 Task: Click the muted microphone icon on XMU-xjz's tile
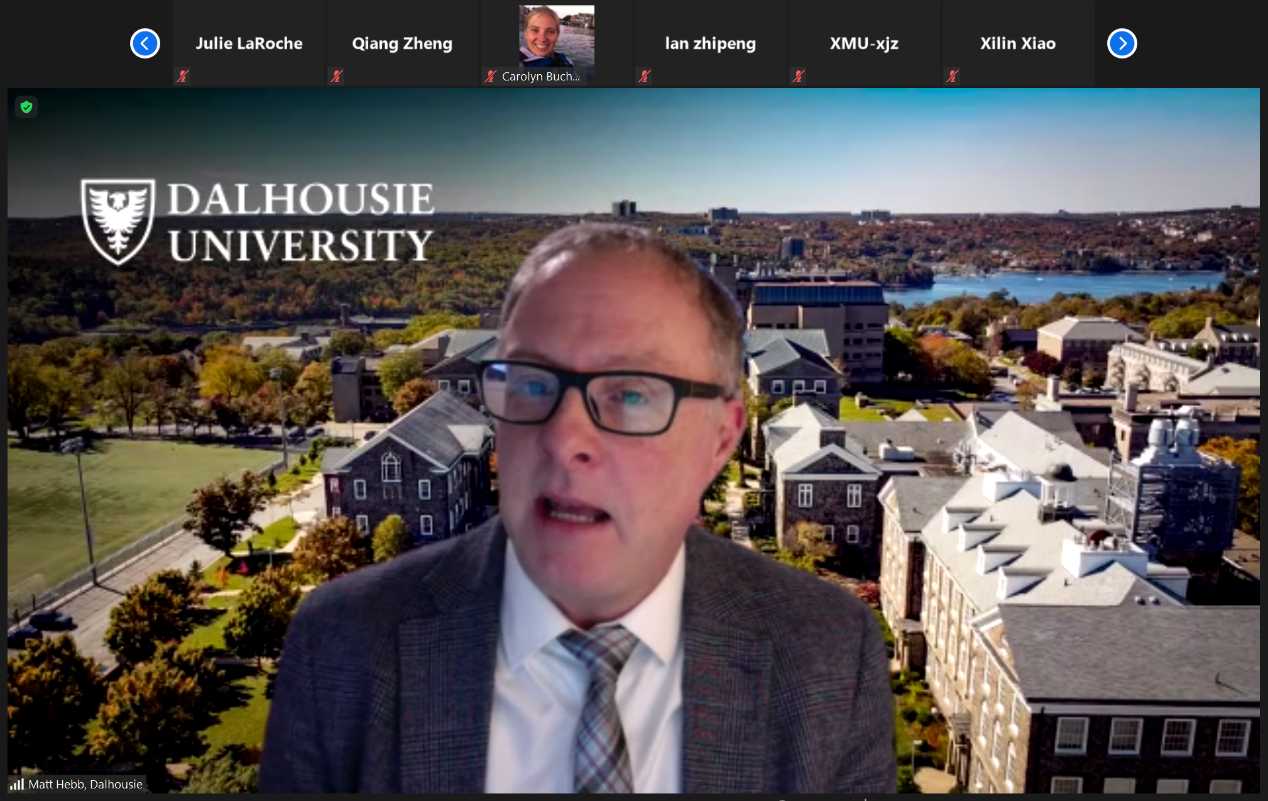[x=799, y=76]
